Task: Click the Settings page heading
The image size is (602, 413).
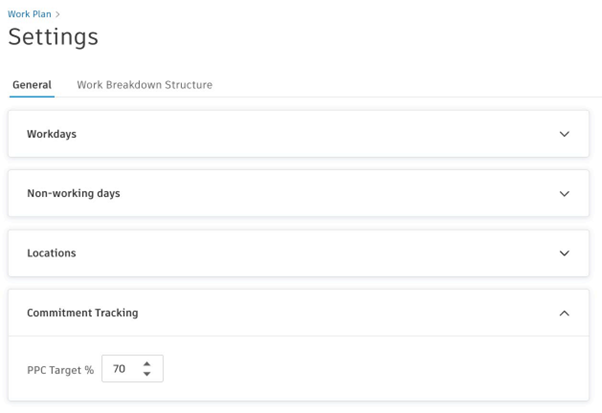Action: (53, 37)
